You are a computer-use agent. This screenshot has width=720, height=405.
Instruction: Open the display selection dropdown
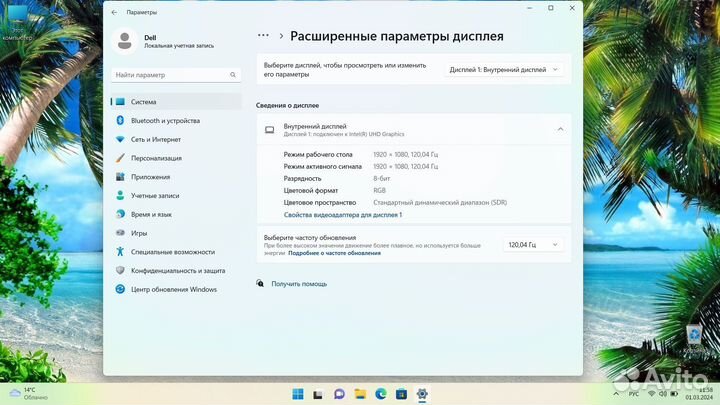click(x=504, y=69)
